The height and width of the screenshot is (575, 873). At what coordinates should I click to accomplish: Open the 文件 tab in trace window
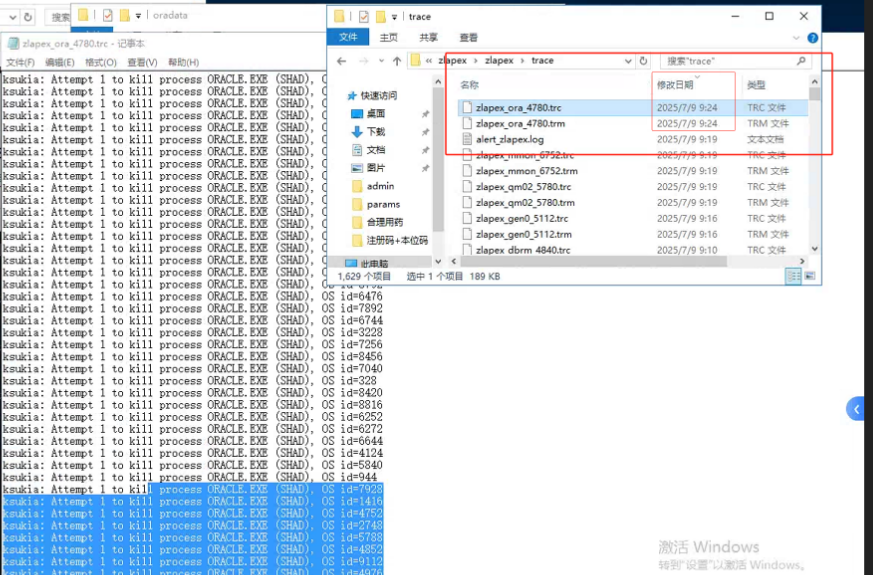(348, 37)
